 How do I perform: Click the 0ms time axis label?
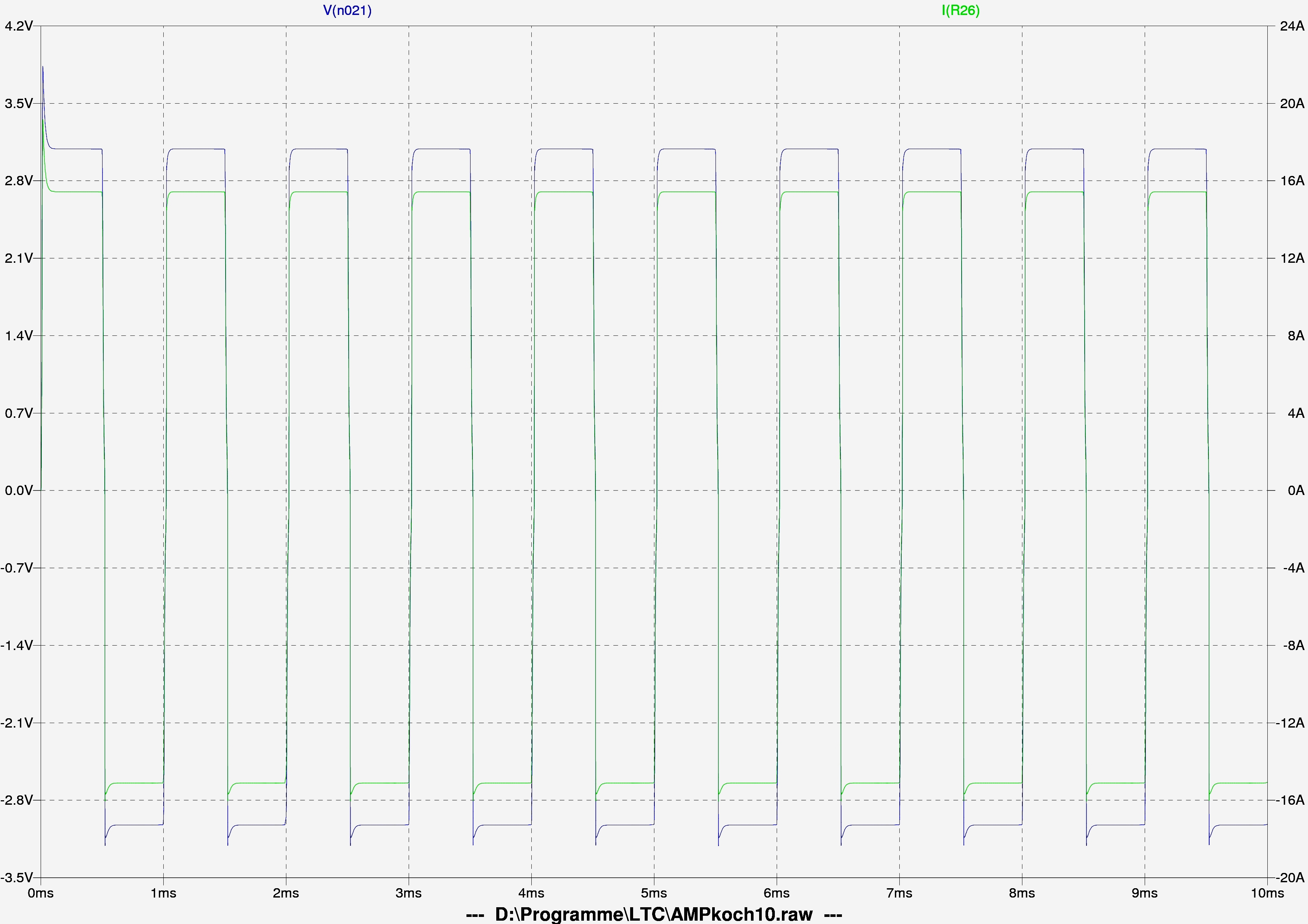(x=40, y=893)
